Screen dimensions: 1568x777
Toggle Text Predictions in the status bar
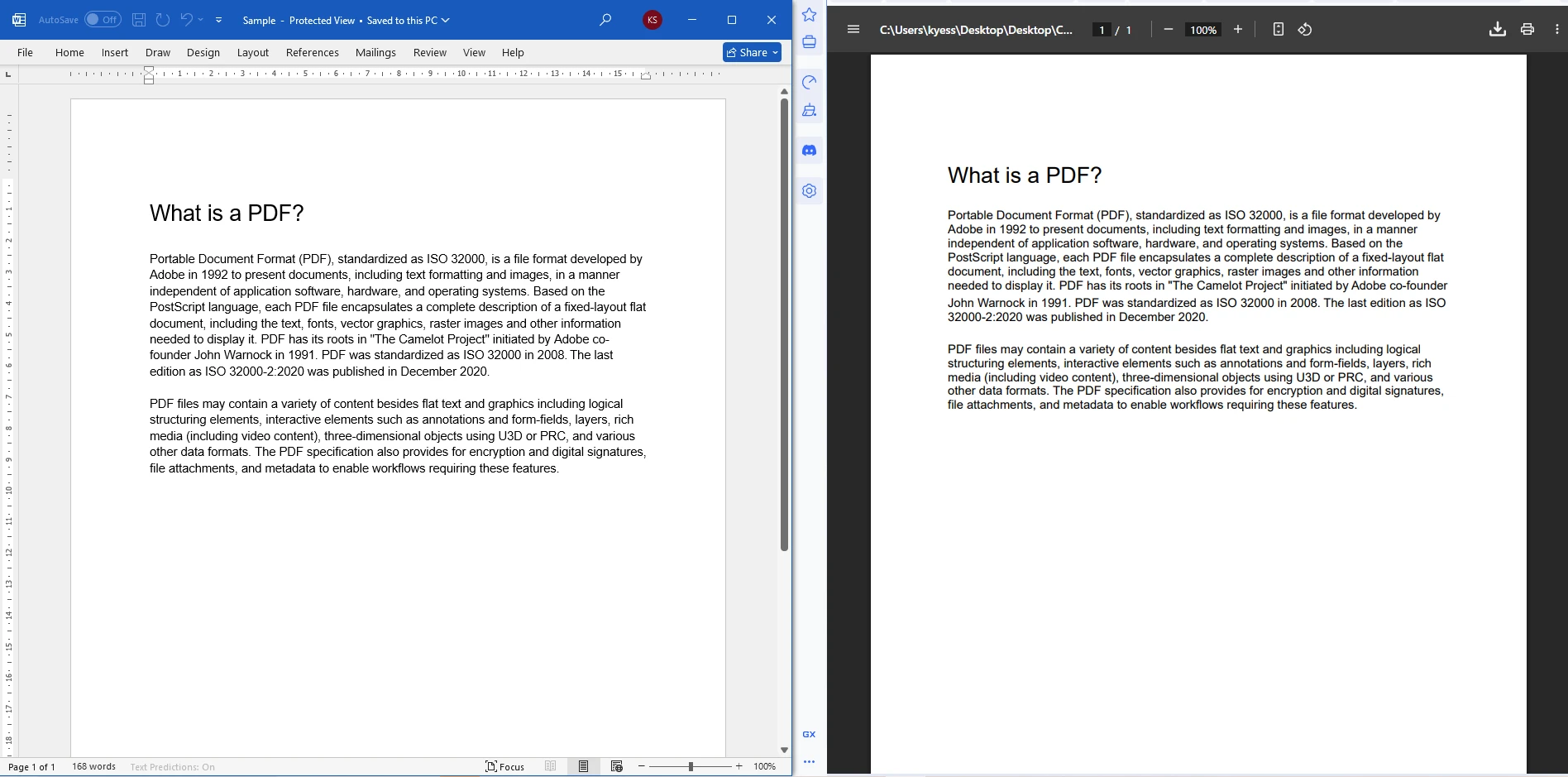click(x=171, y=767)
